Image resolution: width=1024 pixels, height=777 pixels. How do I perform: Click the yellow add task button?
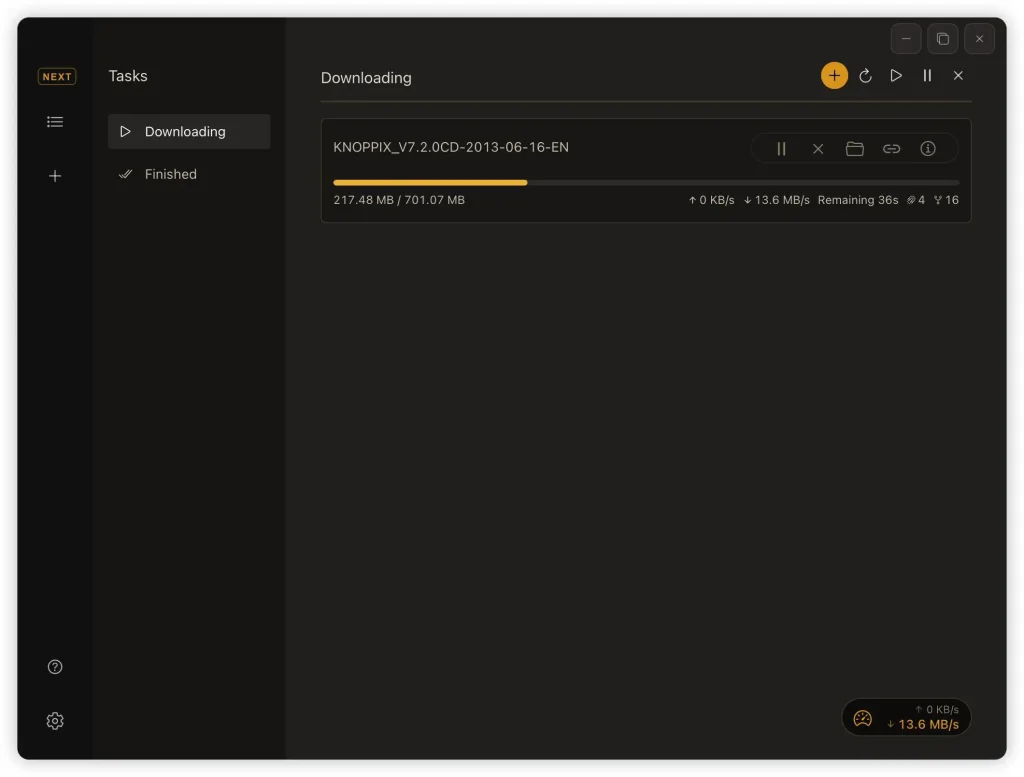tap(834, 76)
